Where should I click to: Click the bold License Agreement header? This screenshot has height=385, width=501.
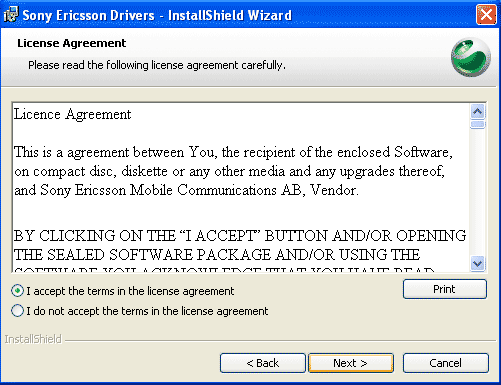tap(72, 43)
